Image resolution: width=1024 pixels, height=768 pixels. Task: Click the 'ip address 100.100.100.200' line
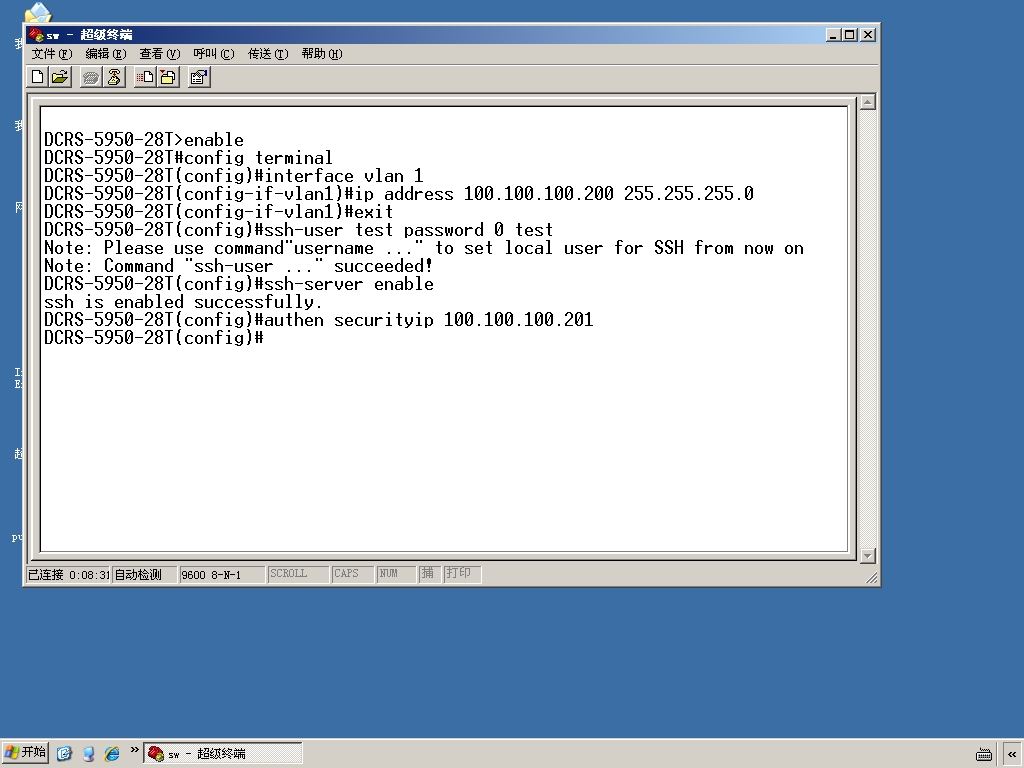(398, 194)
